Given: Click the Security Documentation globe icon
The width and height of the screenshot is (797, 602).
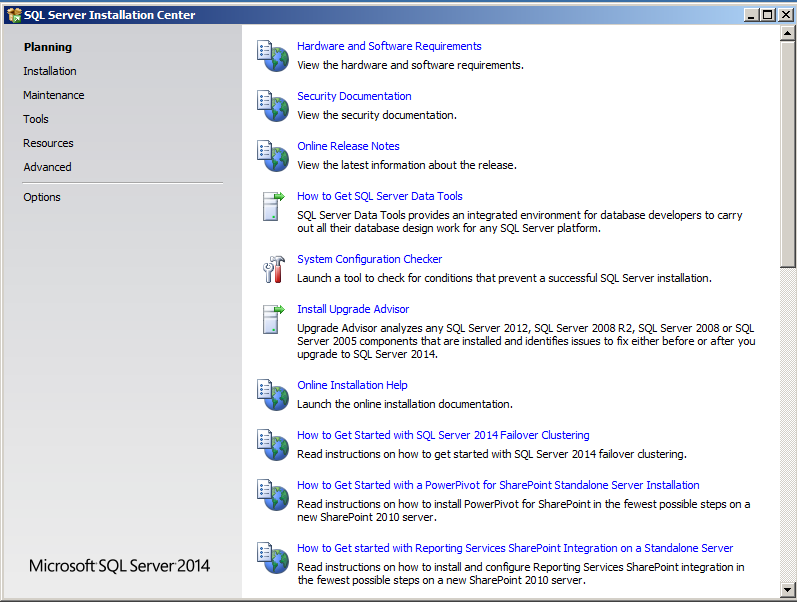Looking at the screenshot, I should [272, 106].
